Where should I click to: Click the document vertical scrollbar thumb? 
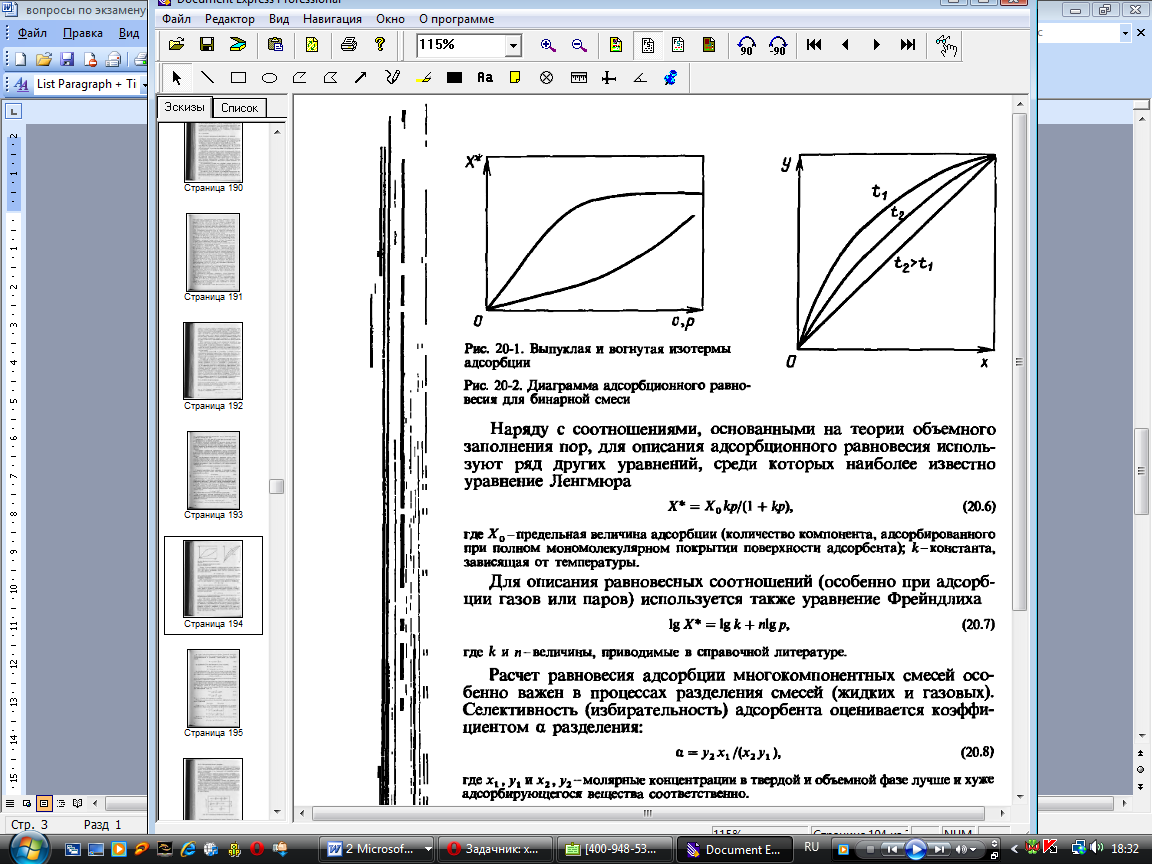1019,362
